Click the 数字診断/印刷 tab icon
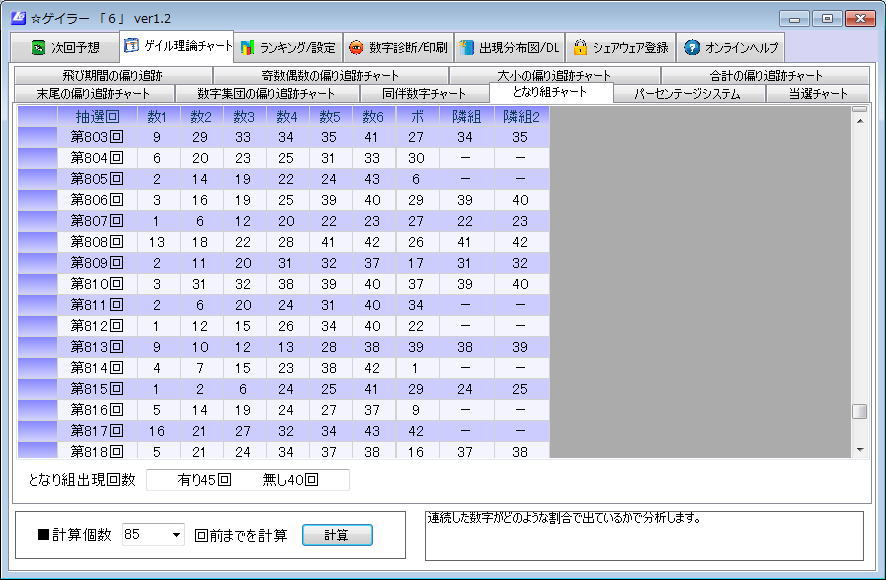Screen dimensions: 886x580 [356, 48]
